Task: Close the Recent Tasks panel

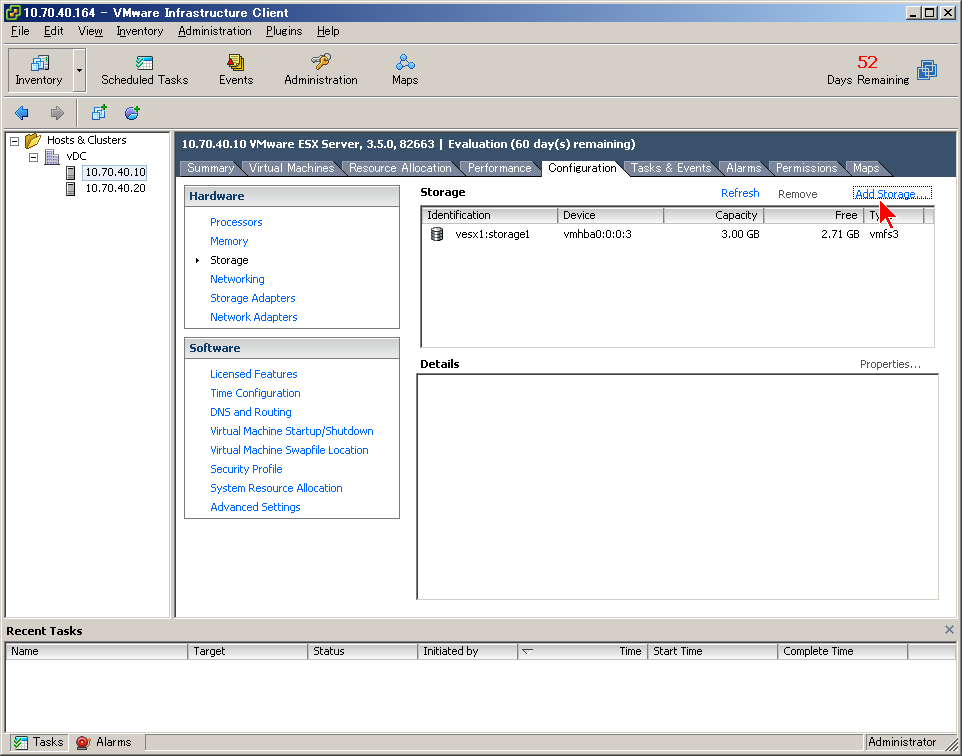Action: coord(949,630)
